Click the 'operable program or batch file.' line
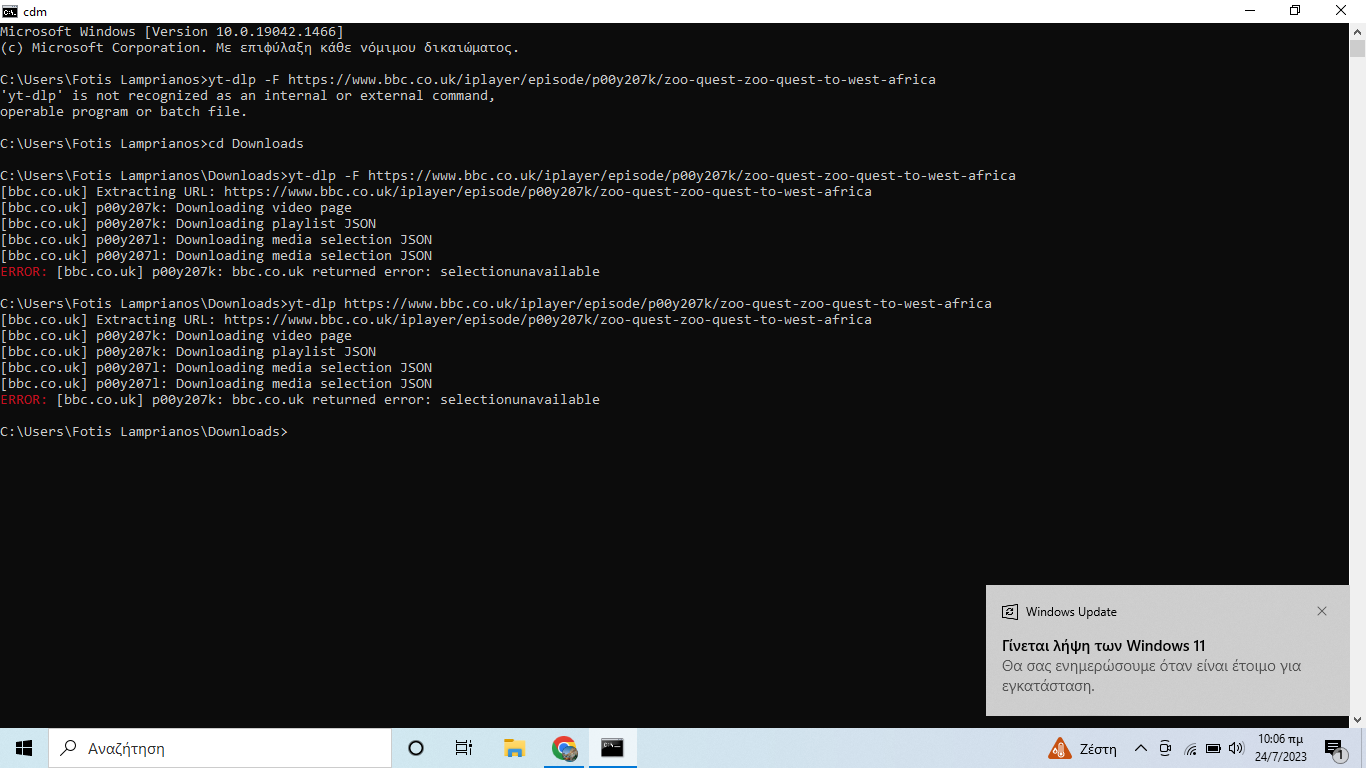The height and width of the screenshot is (768, 1366). [x=124, y=112]
